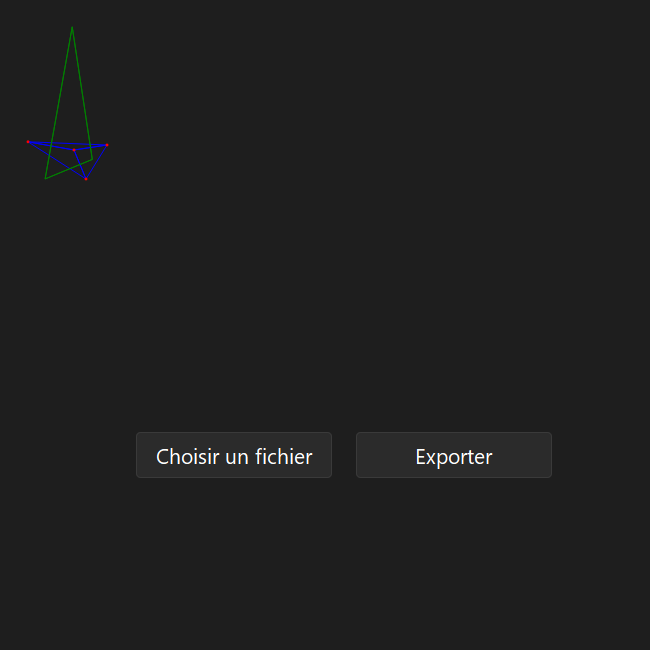Click the blue line joining central and bottom points
650x650 pixels.
click(x=80, y=165)
